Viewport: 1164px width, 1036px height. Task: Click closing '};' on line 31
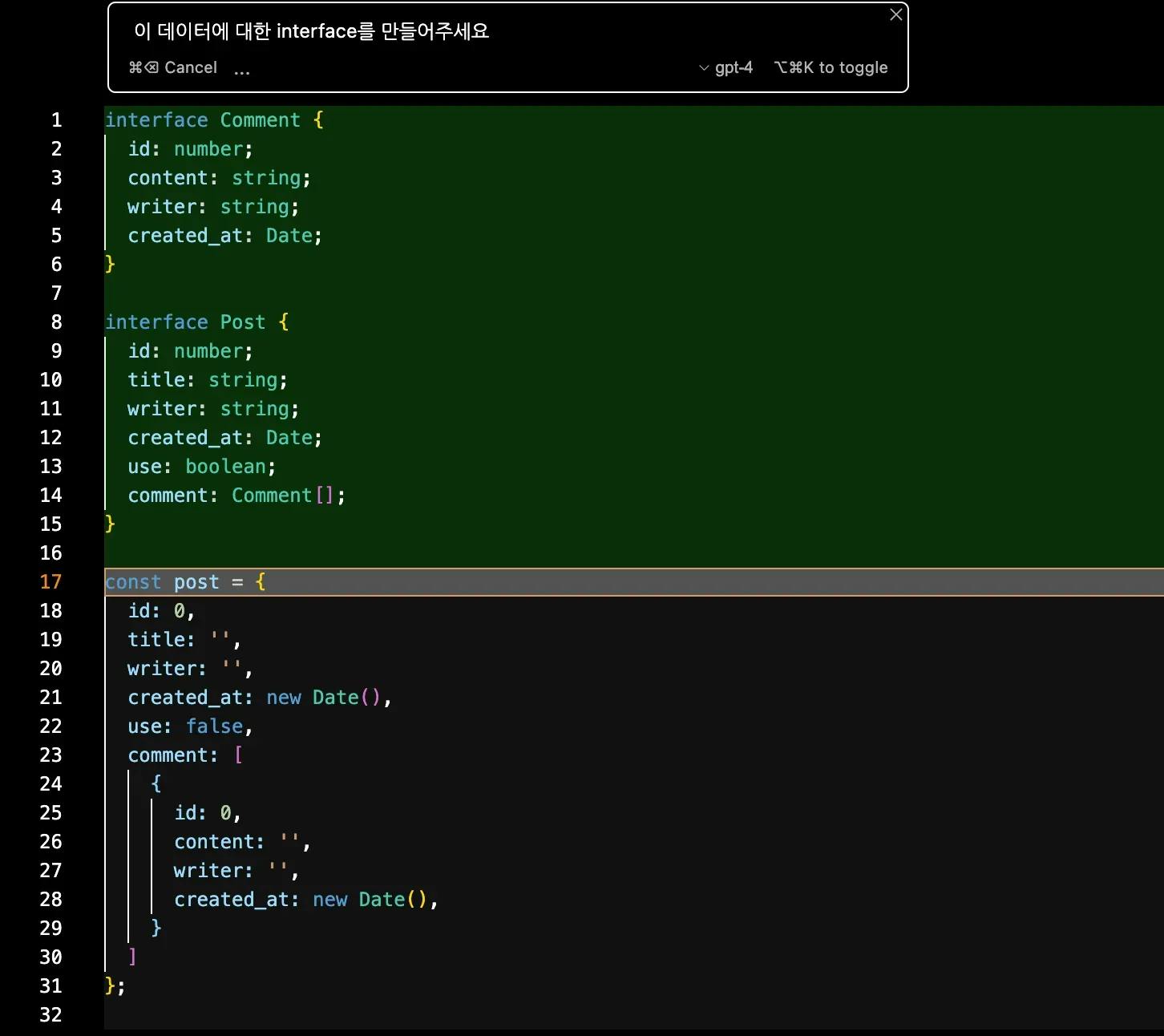click(115, 986)
